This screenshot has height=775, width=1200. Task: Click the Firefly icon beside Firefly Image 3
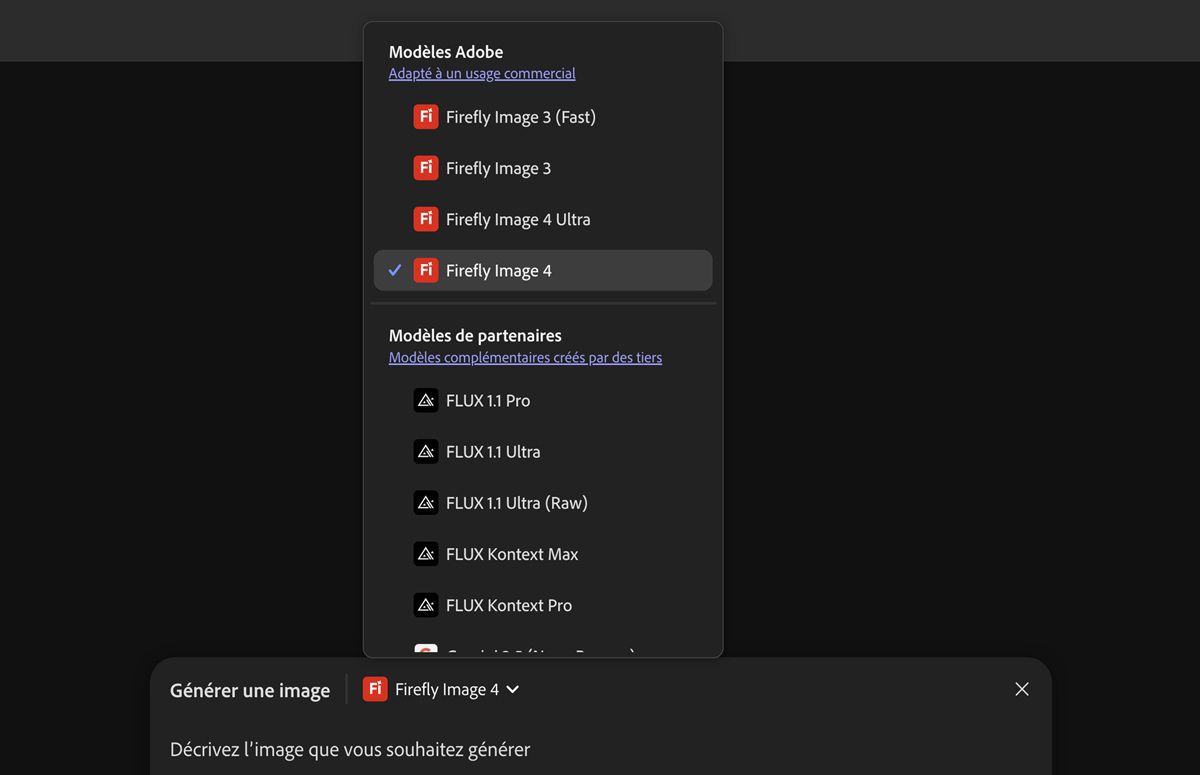click(x=426, y=168)
